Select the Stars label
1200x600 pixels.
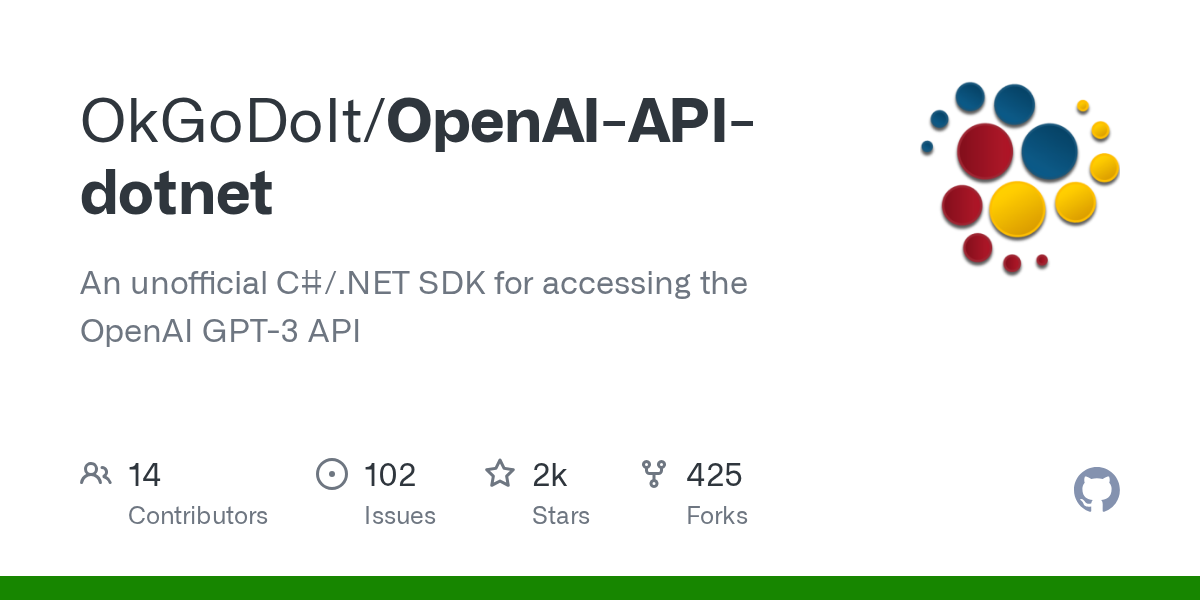point(561,516)
